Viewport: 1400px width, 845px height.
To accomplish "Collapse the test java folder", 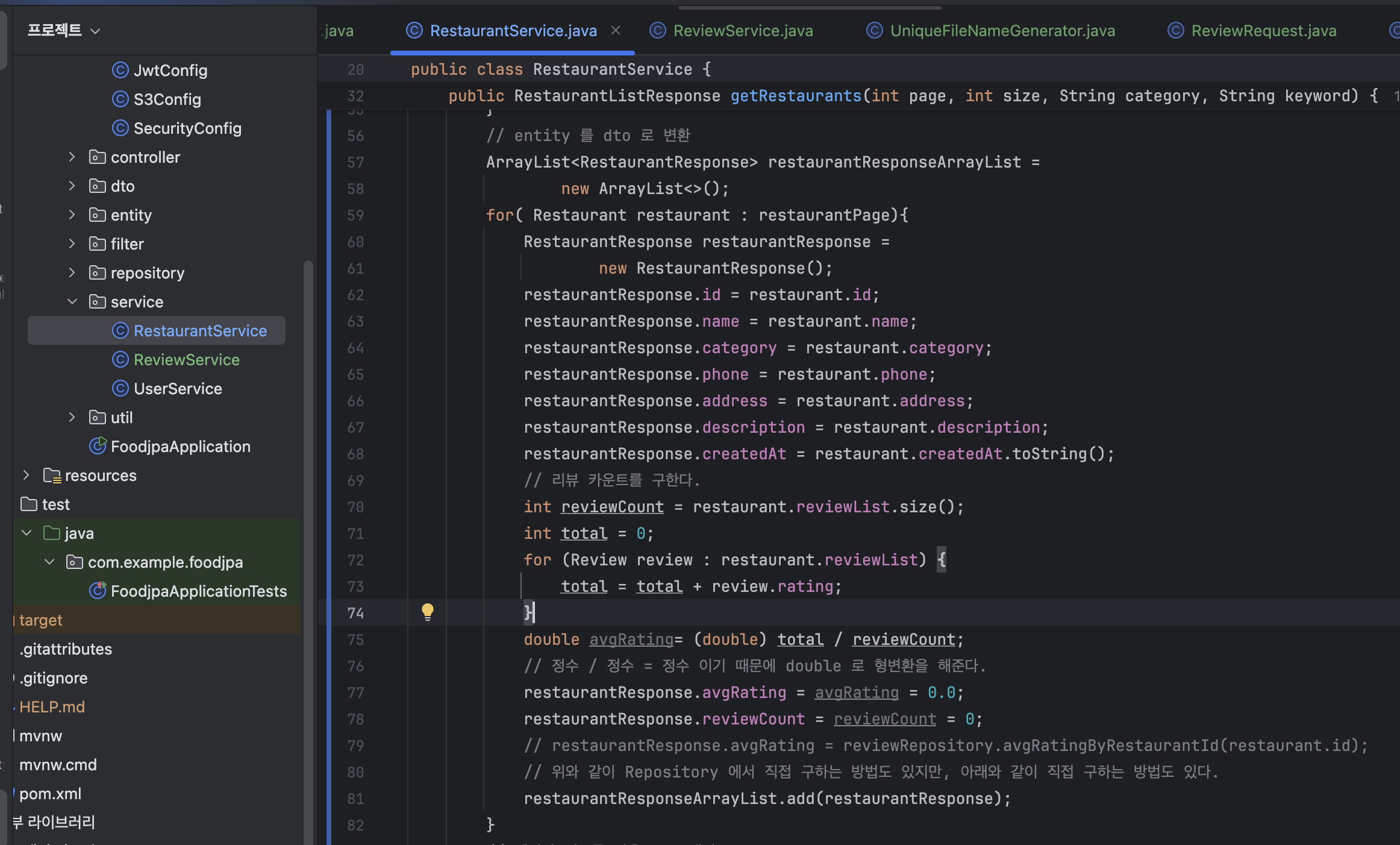I will [x=26, y=533].
